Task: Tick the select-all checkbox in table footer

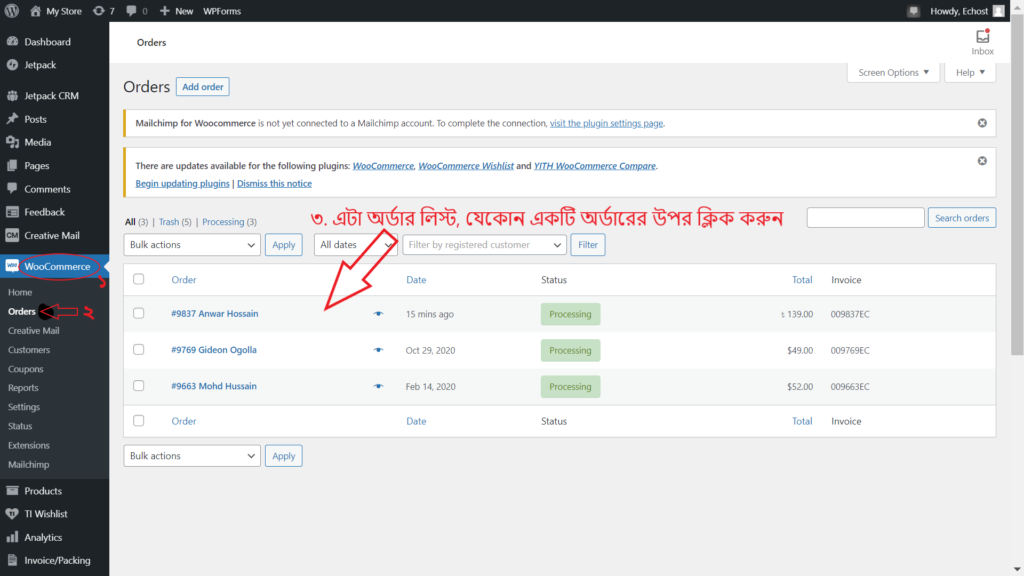Action: 138,421
